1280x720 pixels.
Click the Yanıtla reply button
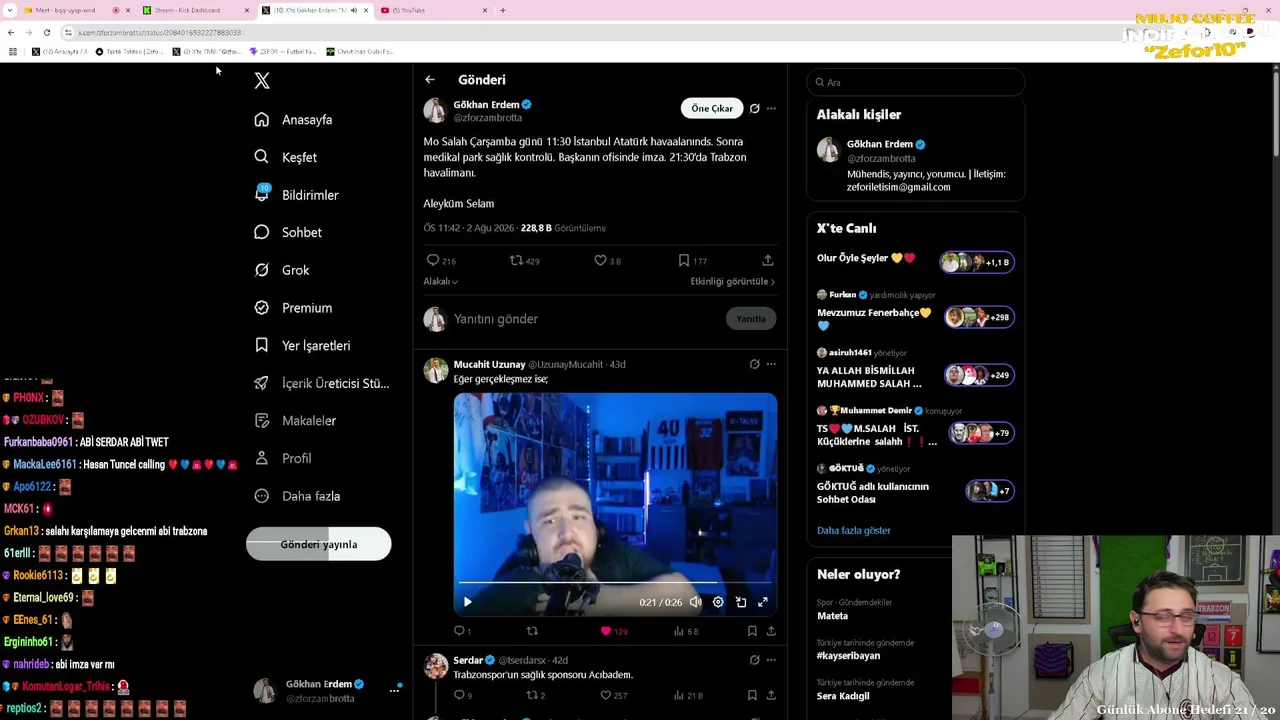point(751,319)
